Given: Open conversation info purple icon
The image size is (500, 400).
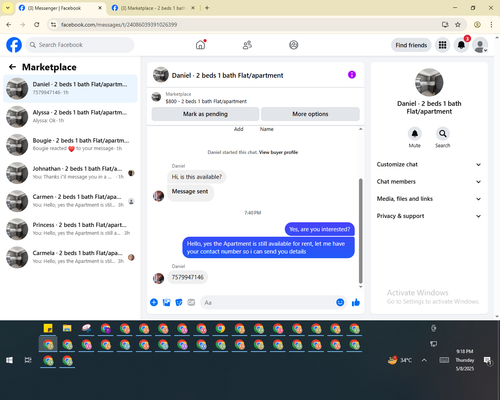Looking at the screenshot, I should [x=352, y=75].
